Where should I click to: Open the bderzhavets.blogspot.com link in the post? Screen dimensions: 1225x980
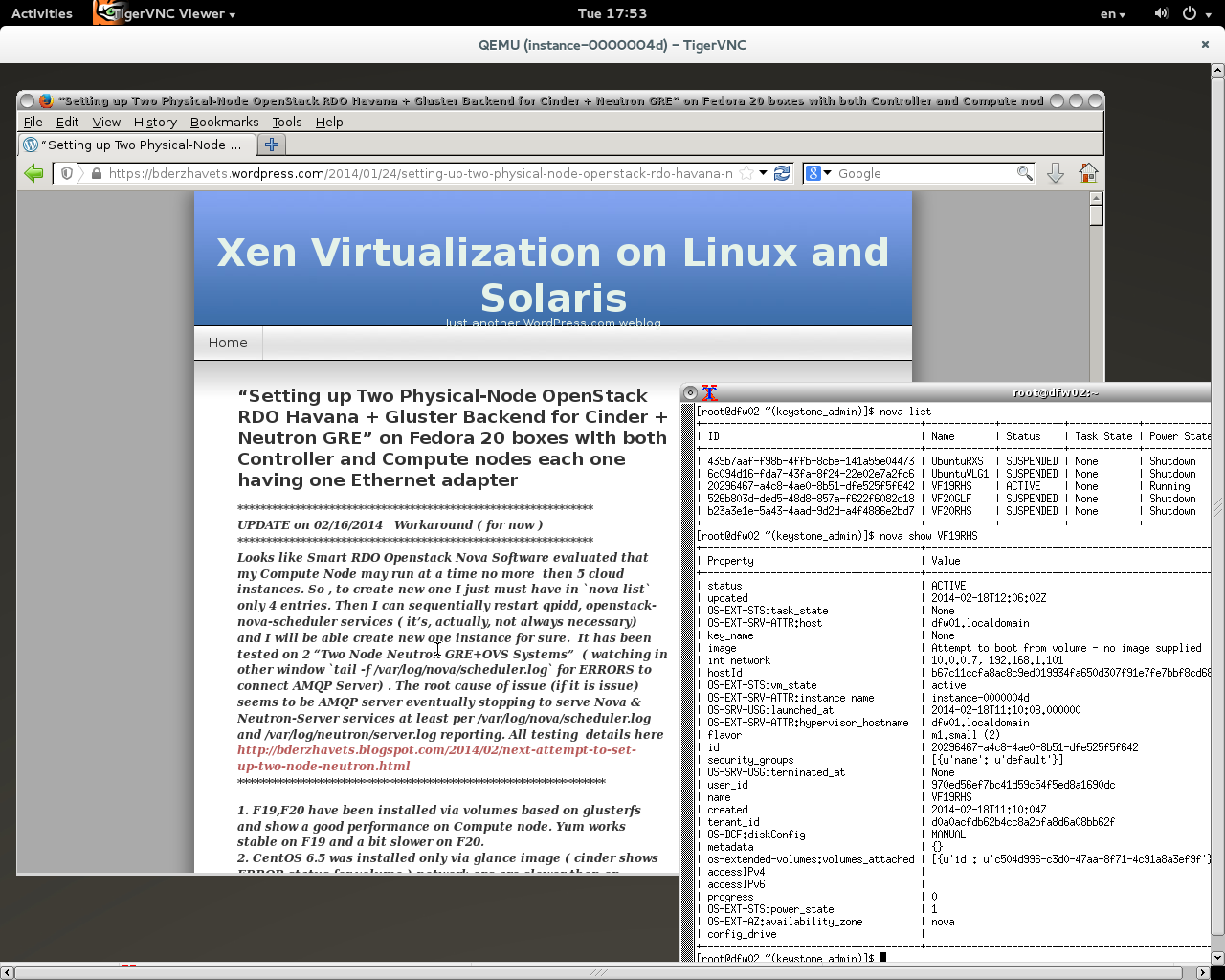coord(436,757)
